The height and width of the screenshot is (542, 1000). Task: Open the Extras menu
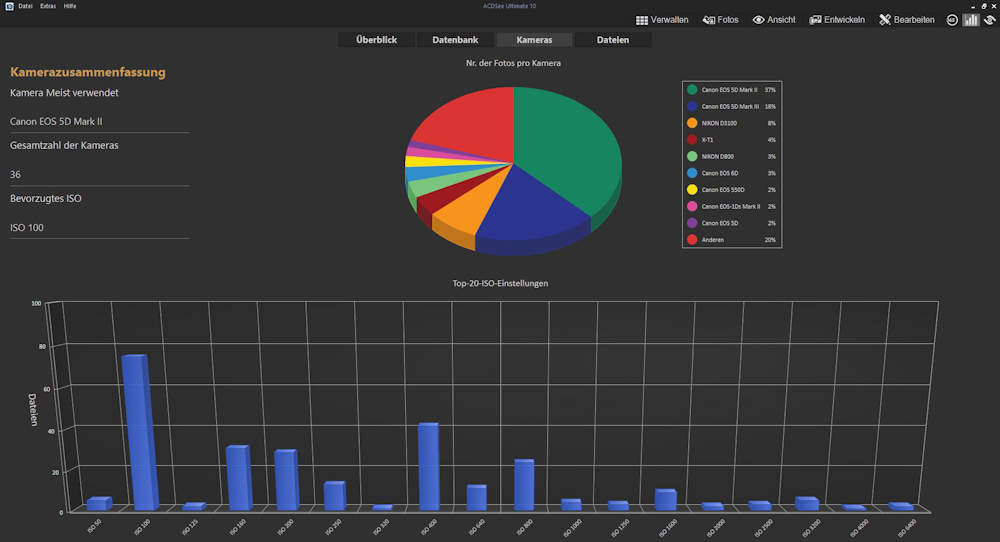click(x=47, y=6)
